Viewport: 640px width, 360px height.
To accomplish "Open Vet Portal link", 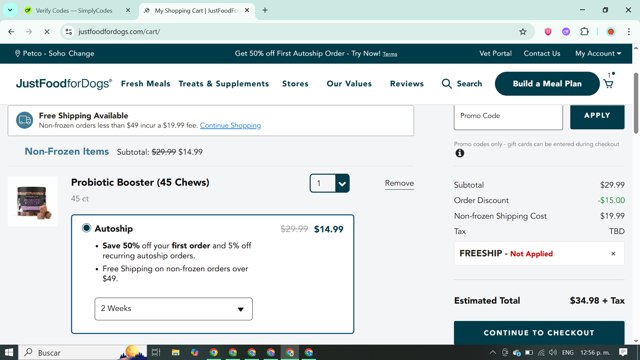I will click(x=496, y=53).
